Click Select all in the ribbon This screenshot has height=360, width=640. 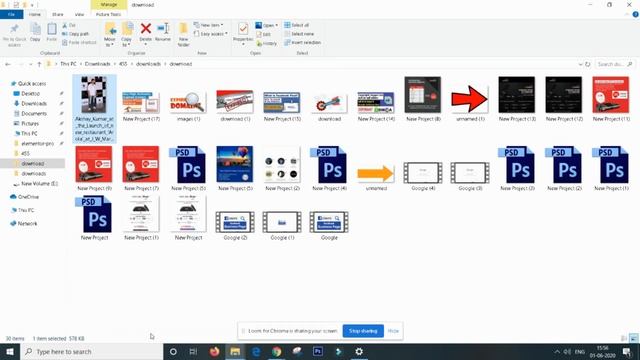tap(297, 25)
